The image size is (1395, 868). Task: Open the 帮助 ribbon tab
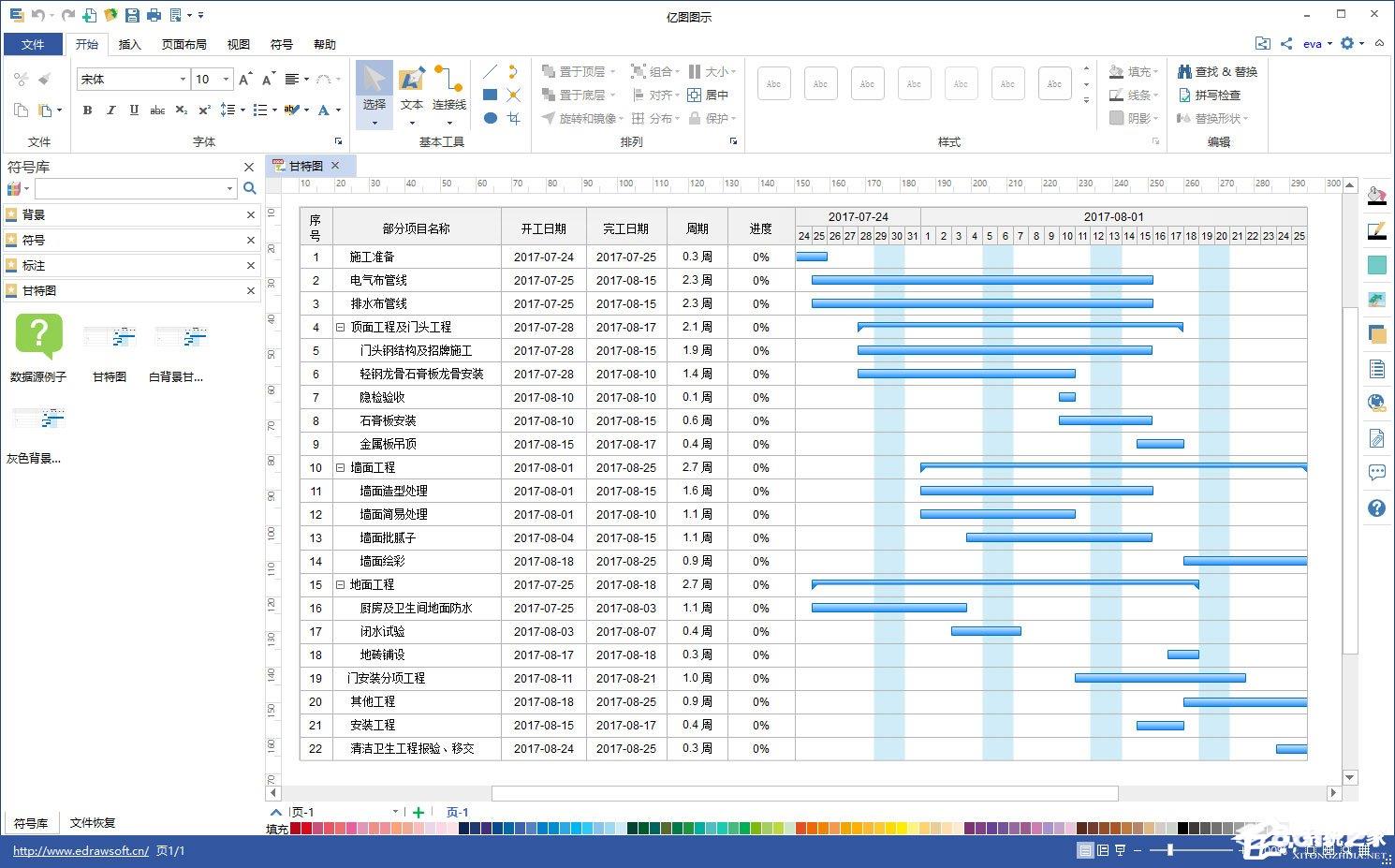click(x=324, y=44)
